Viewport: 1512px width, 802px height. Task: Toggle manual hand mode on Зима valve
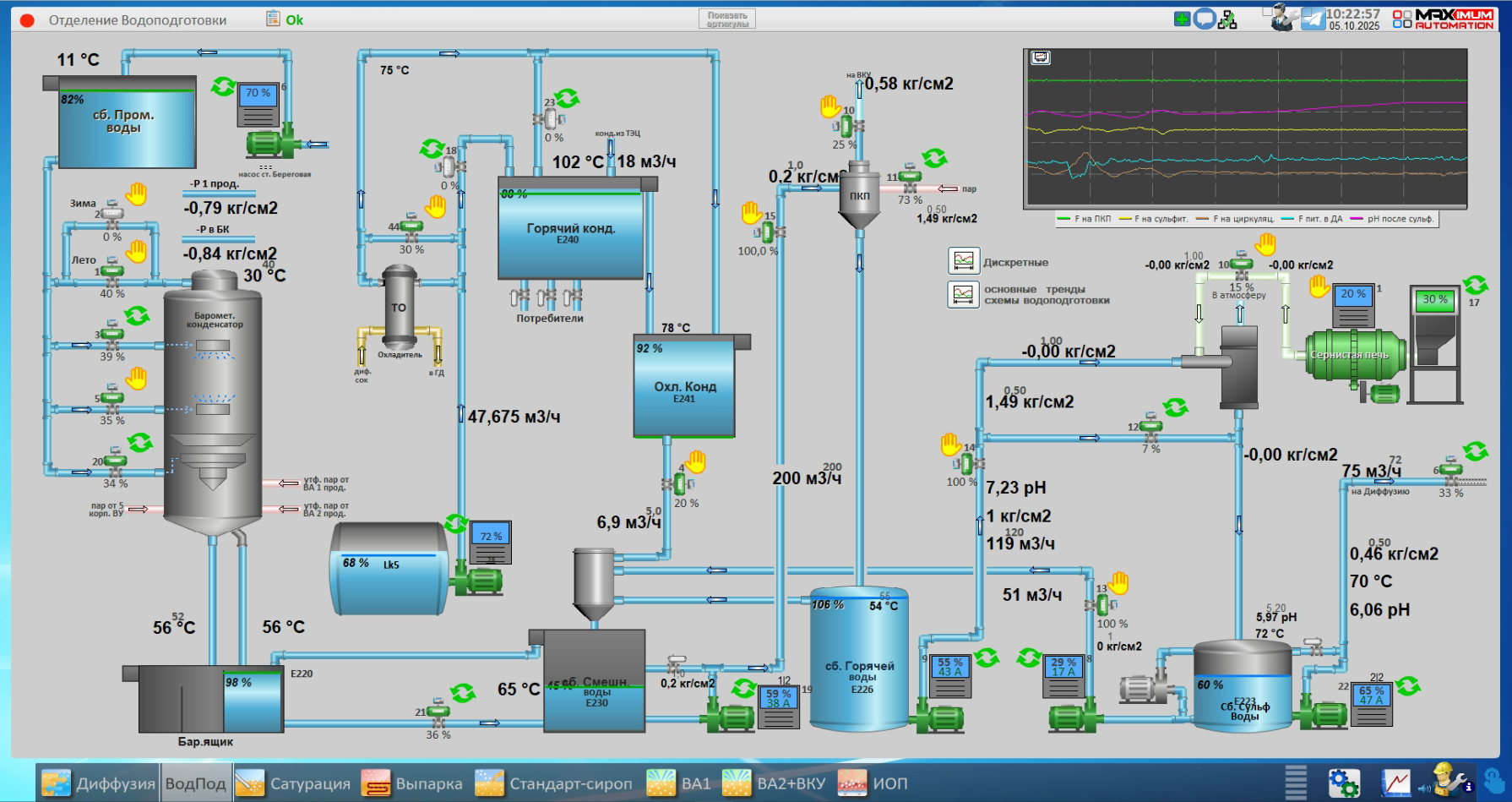pos(136,194)
